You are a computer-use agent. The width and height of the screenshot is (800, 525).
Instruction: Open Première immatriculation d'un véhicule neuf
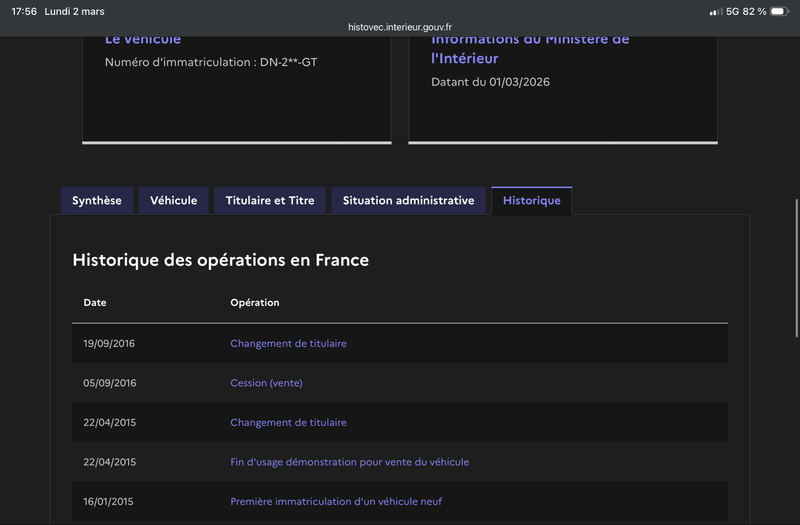[x=336, y=501]
